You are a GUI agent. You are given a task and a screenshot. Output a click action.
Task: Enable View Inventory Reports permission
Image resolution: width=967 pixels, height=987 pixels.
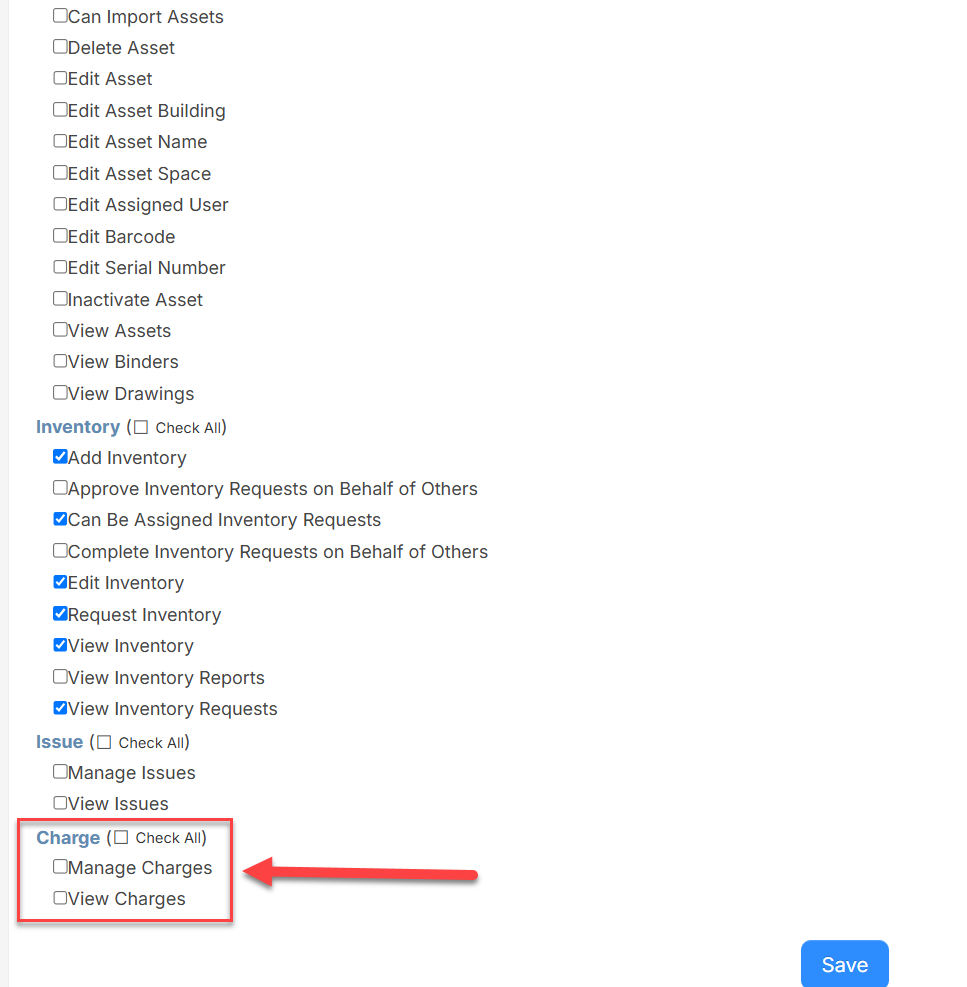click(60, 676)
